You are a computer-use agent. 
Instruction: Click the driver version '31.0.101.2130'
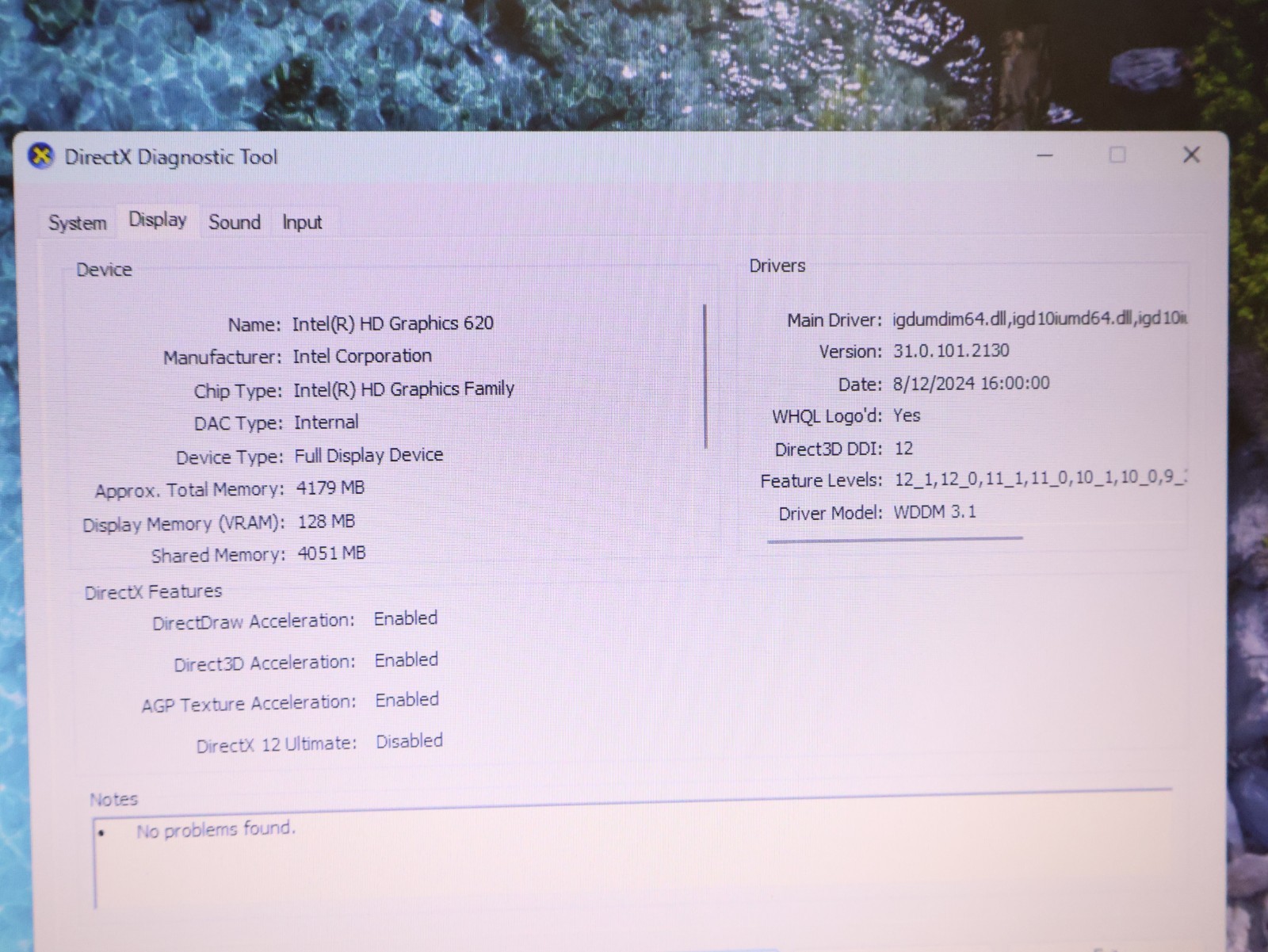(951, 350)
